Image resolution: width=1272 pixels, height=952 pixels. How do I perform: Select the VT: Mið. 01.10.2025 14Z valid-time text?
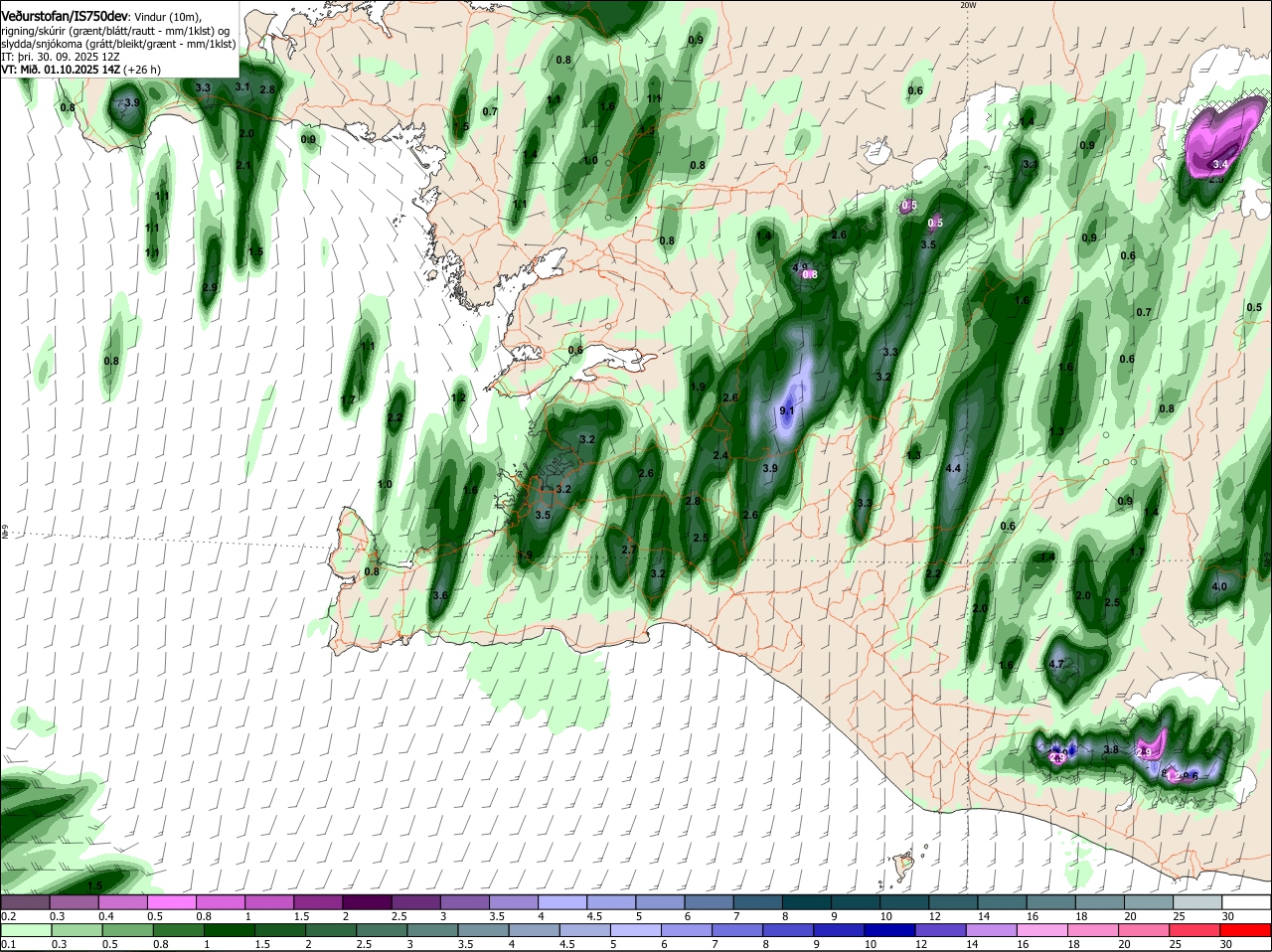tap(61, 70)
